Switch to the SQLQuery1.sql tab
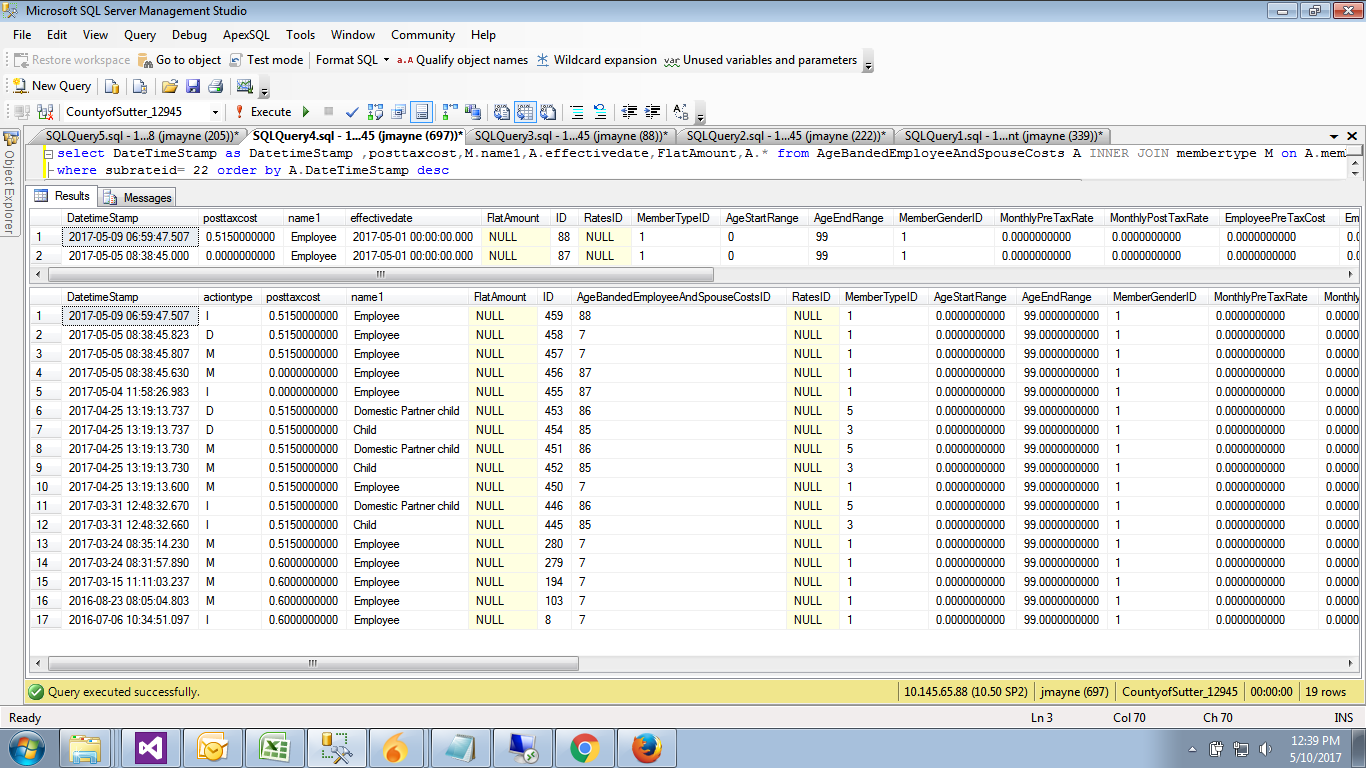The image size is (1366, 768). (1003, 136)
